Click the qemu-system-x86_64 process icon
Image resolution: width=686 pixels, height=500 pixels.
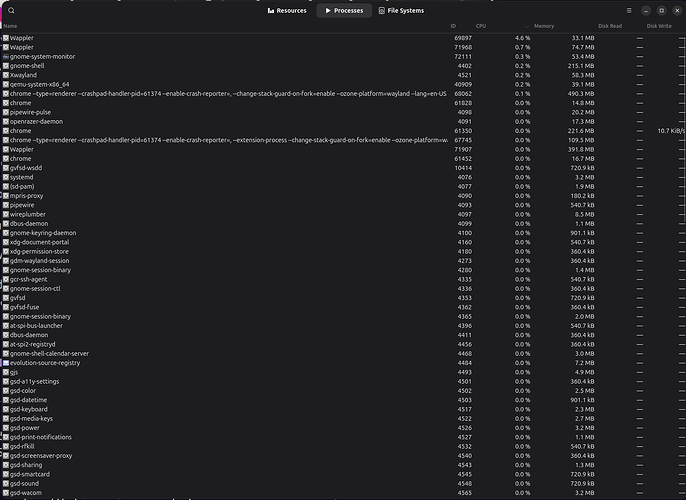tap(5, 85)
